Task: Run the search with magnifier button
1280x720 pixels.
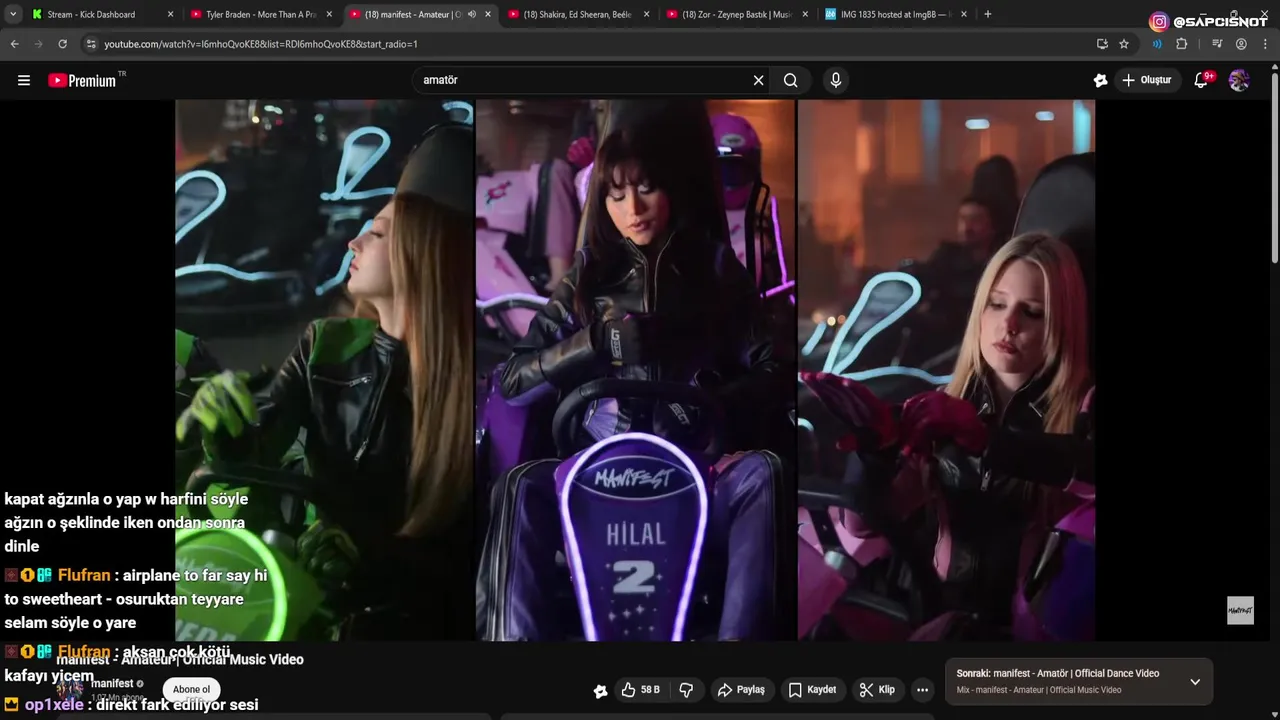Action: [791, 80]
